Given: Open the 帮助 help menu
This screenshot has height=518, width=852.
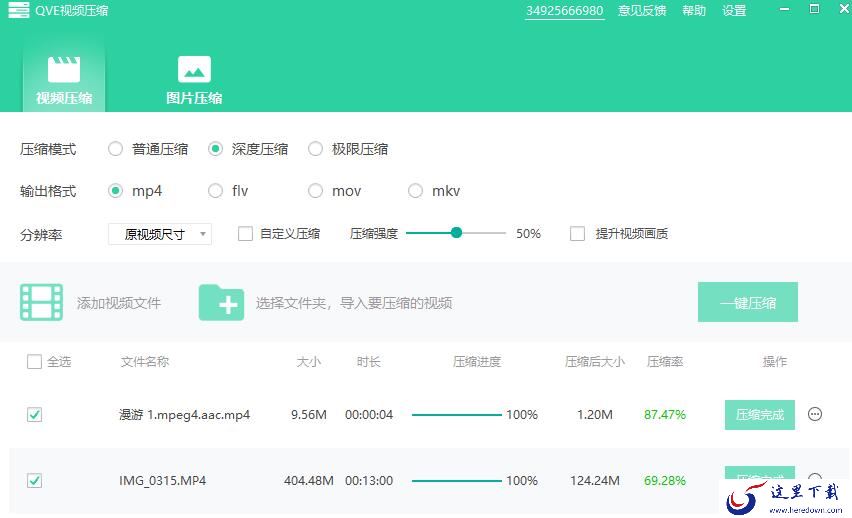Looking at the screenshot, I should [x=694, y=11].
